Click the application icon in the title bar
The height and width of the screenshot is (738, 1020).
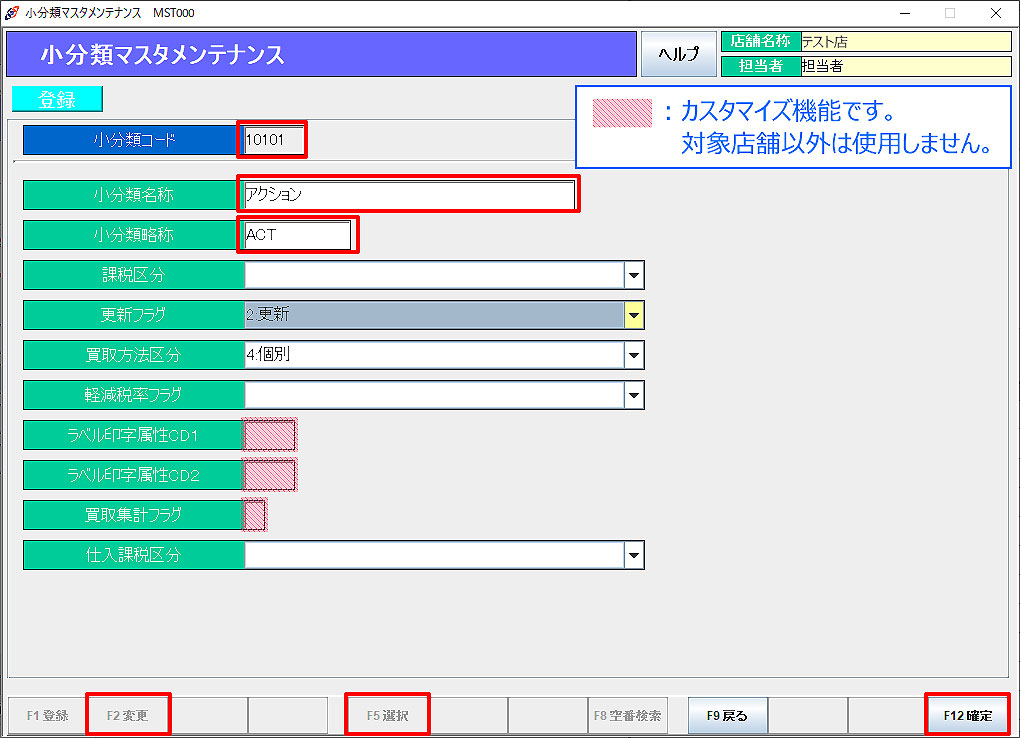tap(10, 13)
